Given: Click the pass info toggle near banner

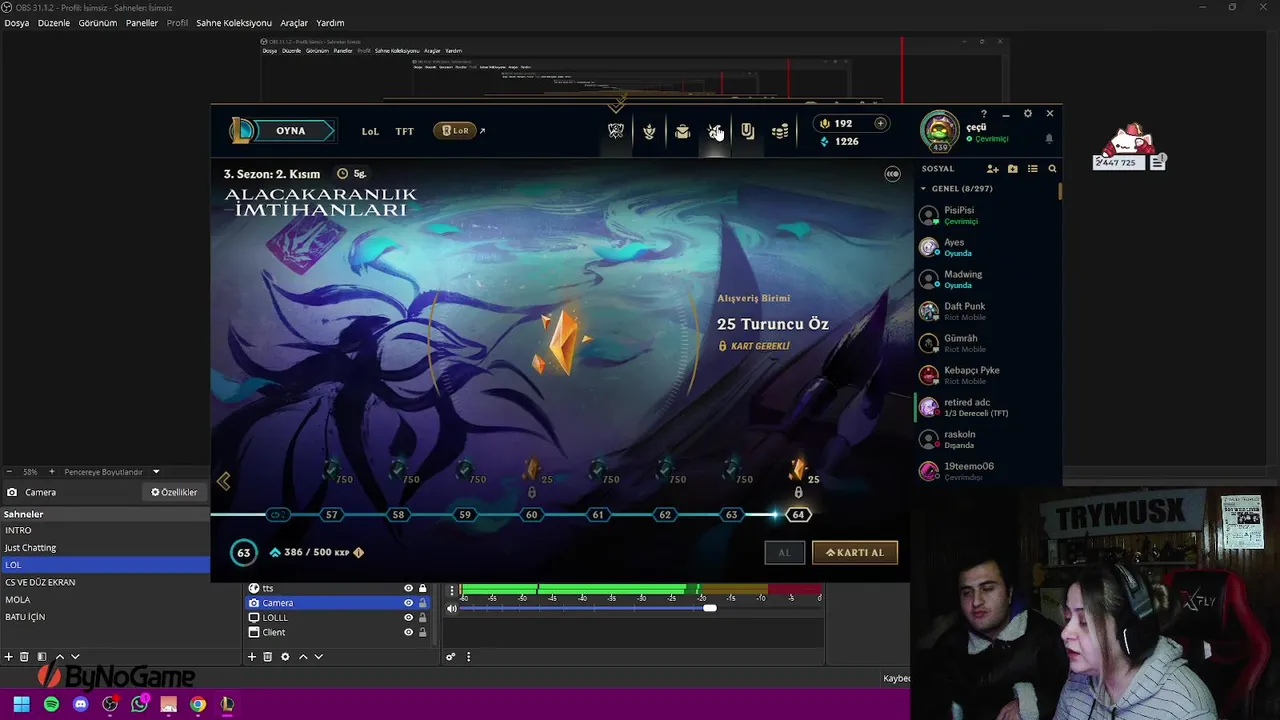Looking at the screenshot, I should pos(892,174).
